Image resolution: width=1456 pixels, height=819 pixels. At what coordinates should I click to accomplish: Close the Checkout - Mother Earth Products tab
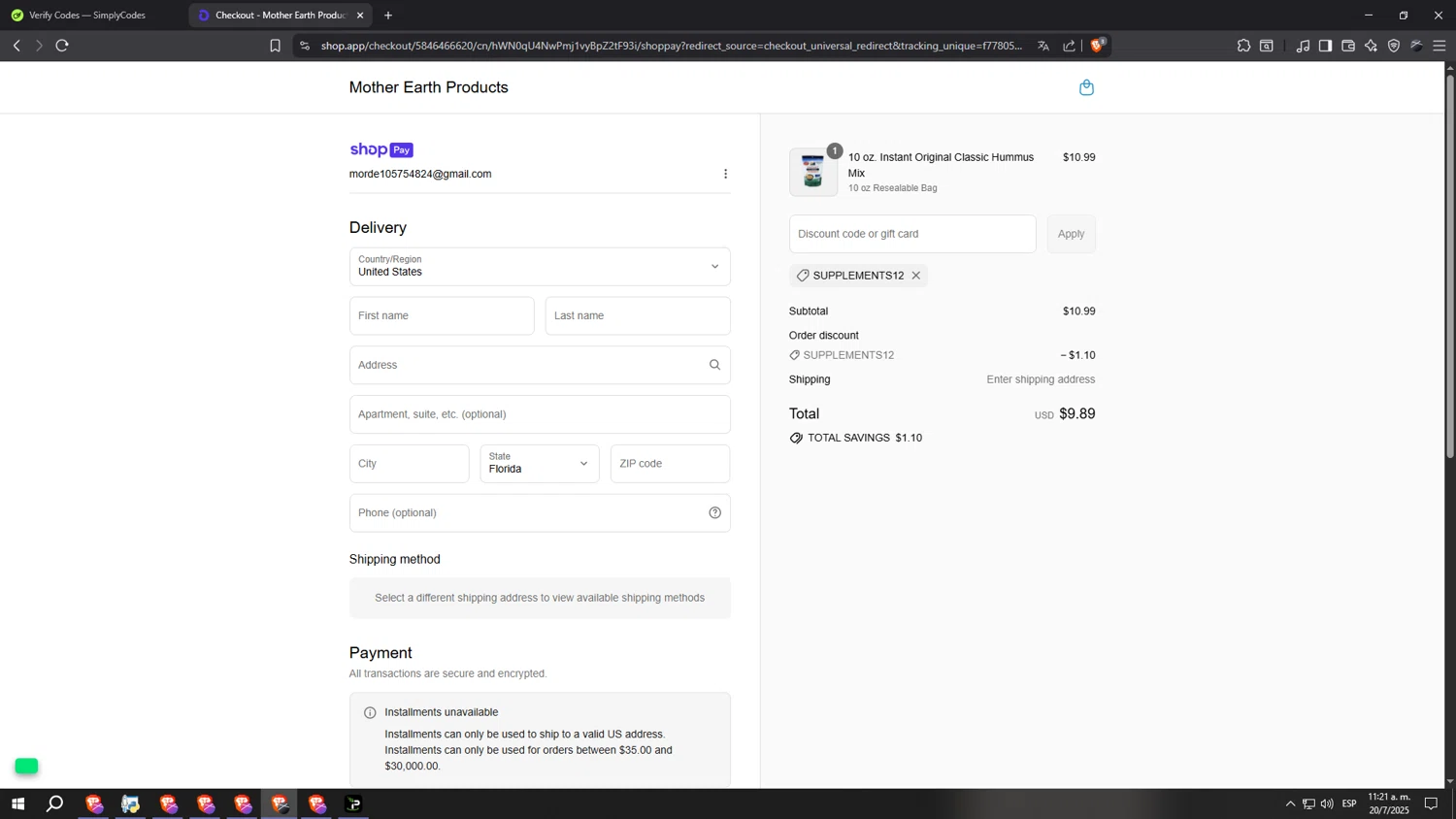360,16
